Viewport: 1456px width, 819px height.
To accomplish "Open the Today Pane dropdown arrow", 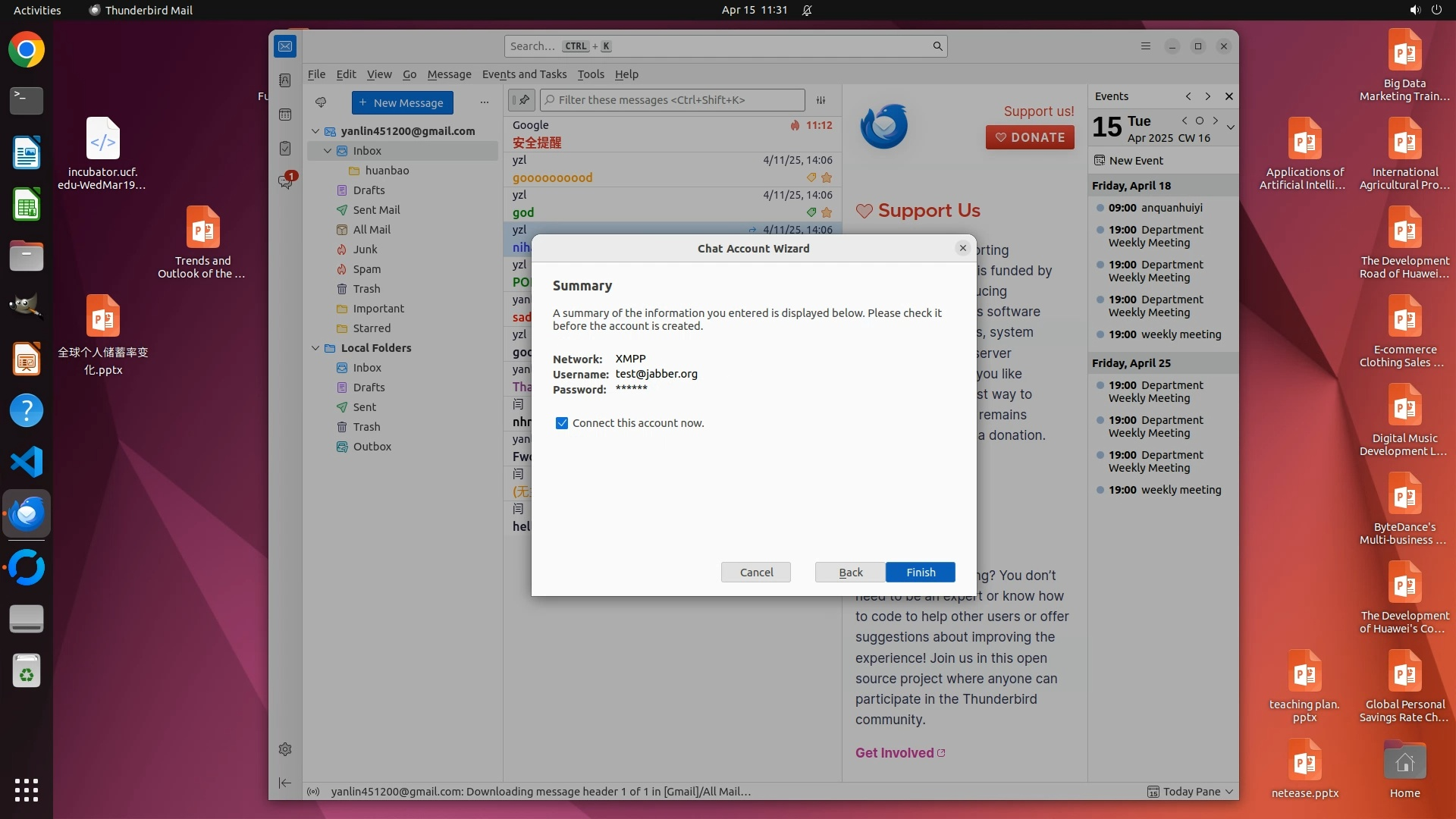I will click(1229, 792).
